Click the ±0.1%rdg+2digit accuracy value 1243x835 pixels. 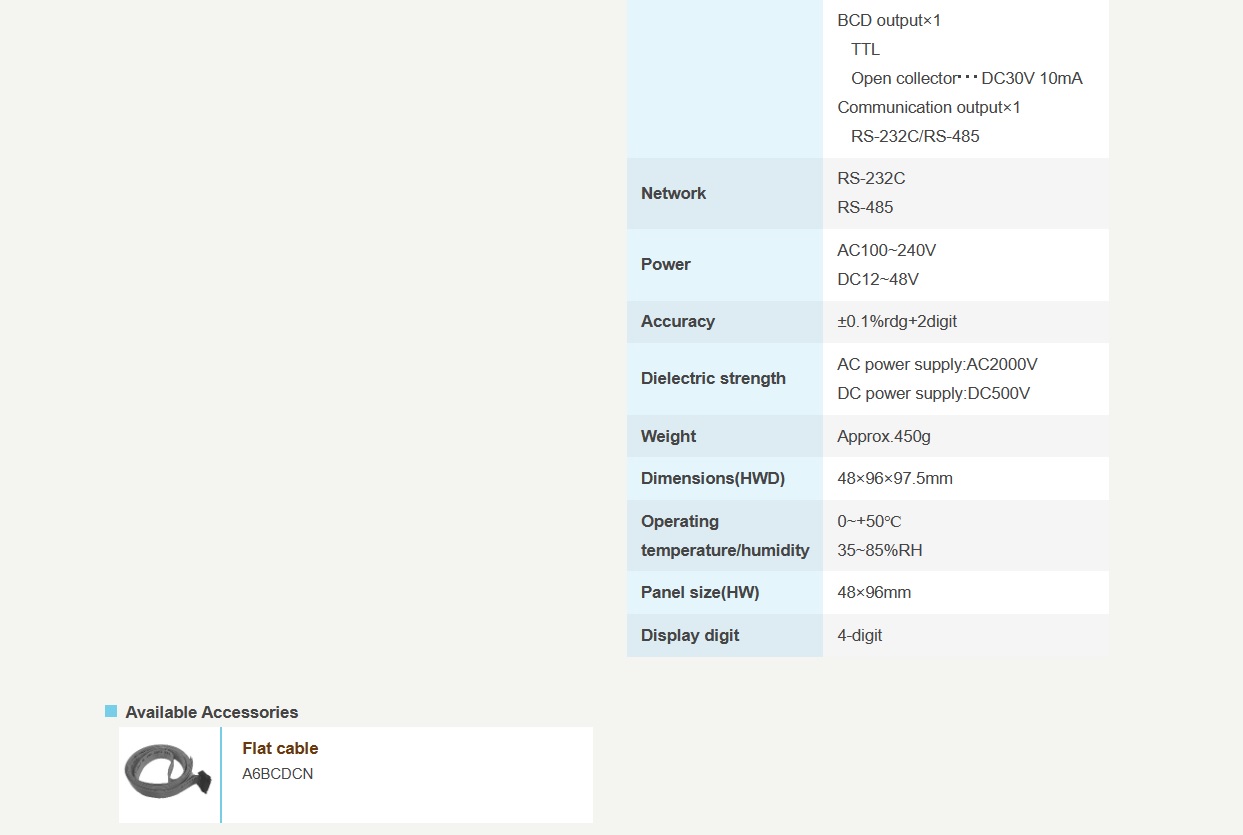897,321
